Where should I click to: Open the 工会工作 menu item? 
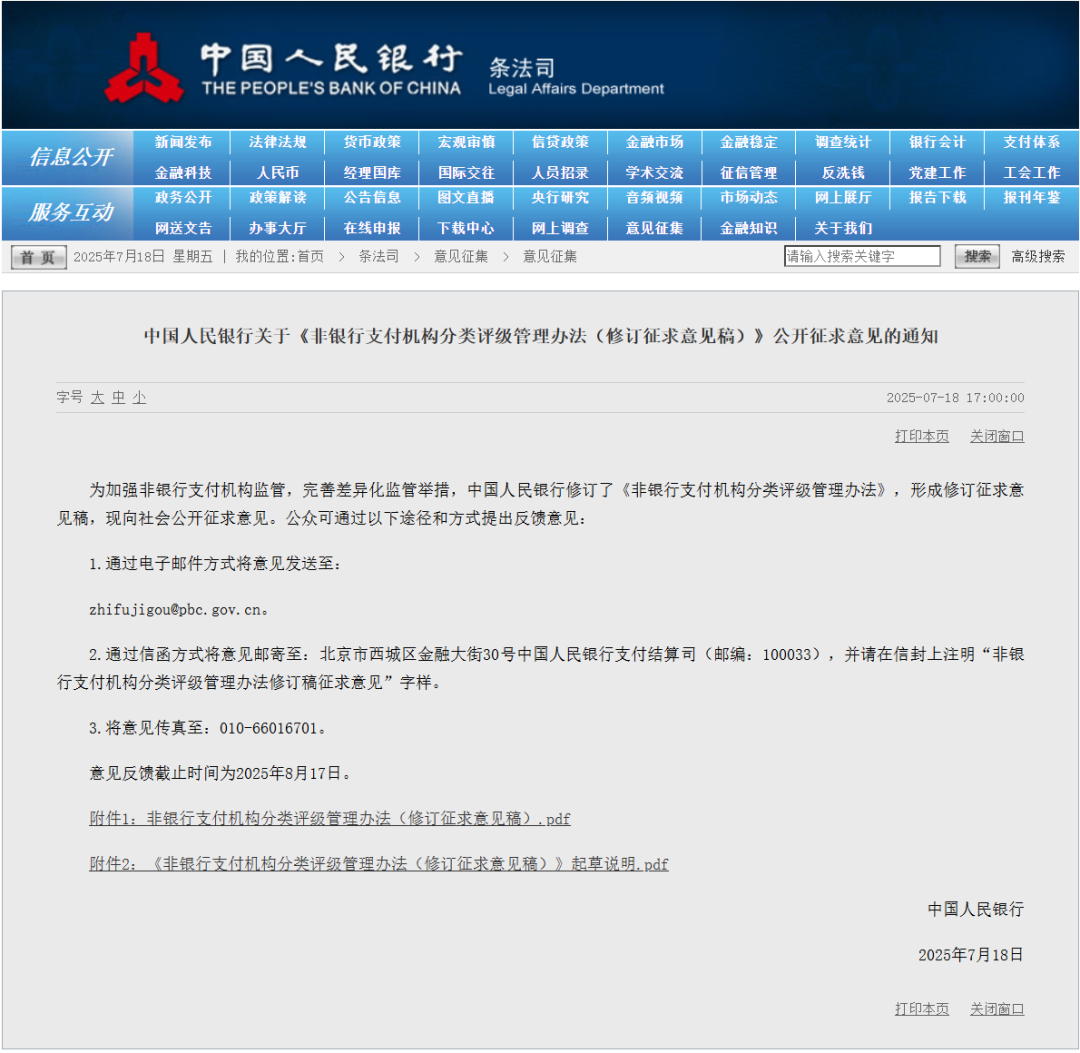click(1032, 172)
